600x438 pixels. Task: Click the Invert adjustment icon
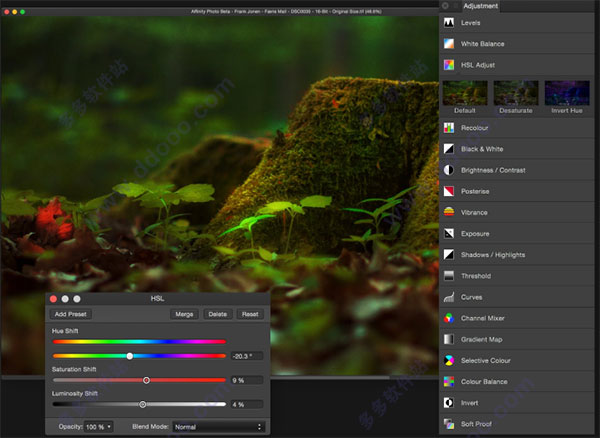tap(449, 402)
